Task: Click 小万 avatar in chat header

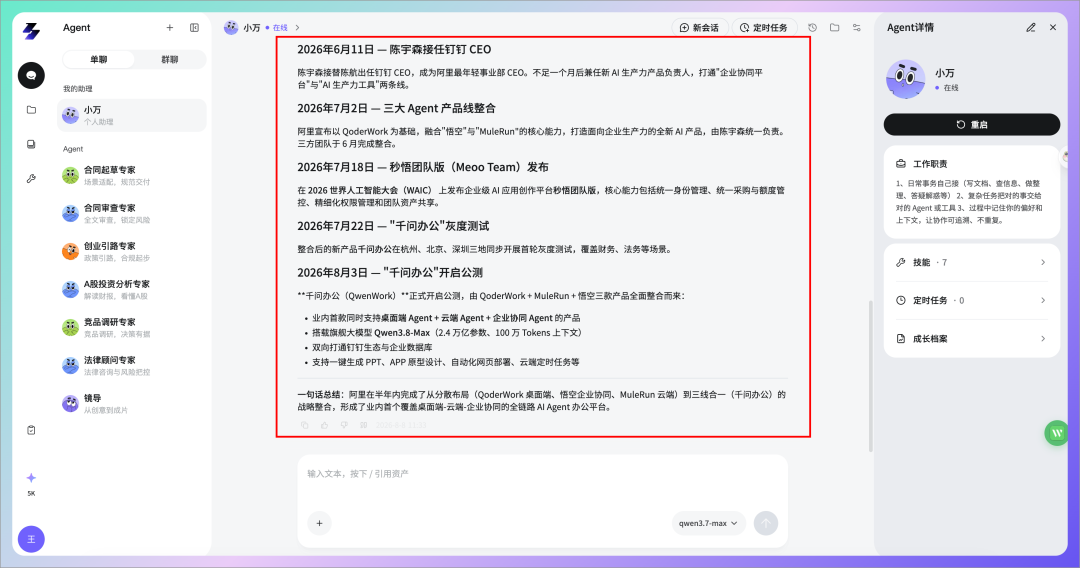Action: coord(231,28)
